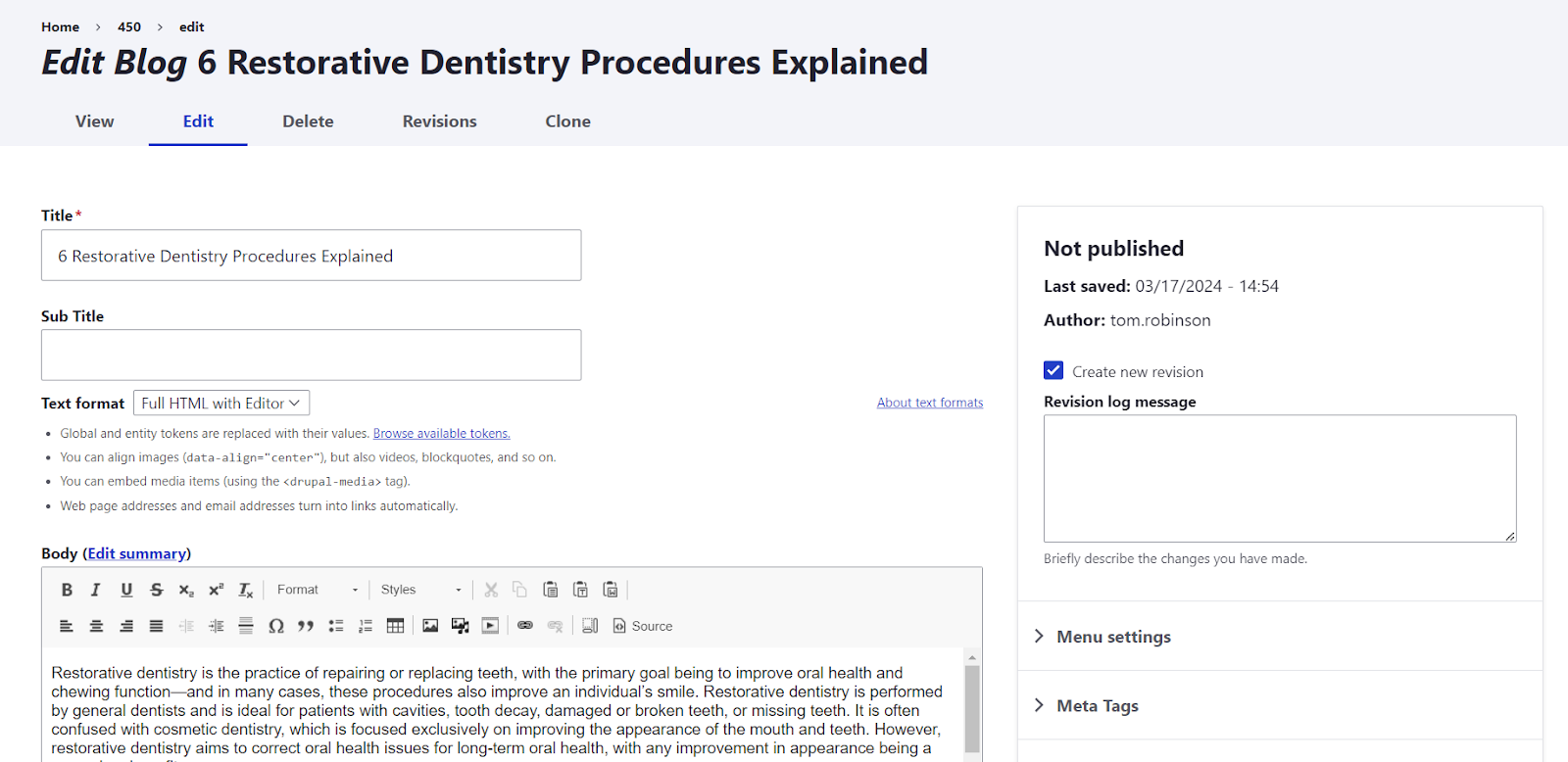Apply strikethrough formatting
Viewport: 1568px width, 762px height.
pyautogui.click(x=157, y=590)
